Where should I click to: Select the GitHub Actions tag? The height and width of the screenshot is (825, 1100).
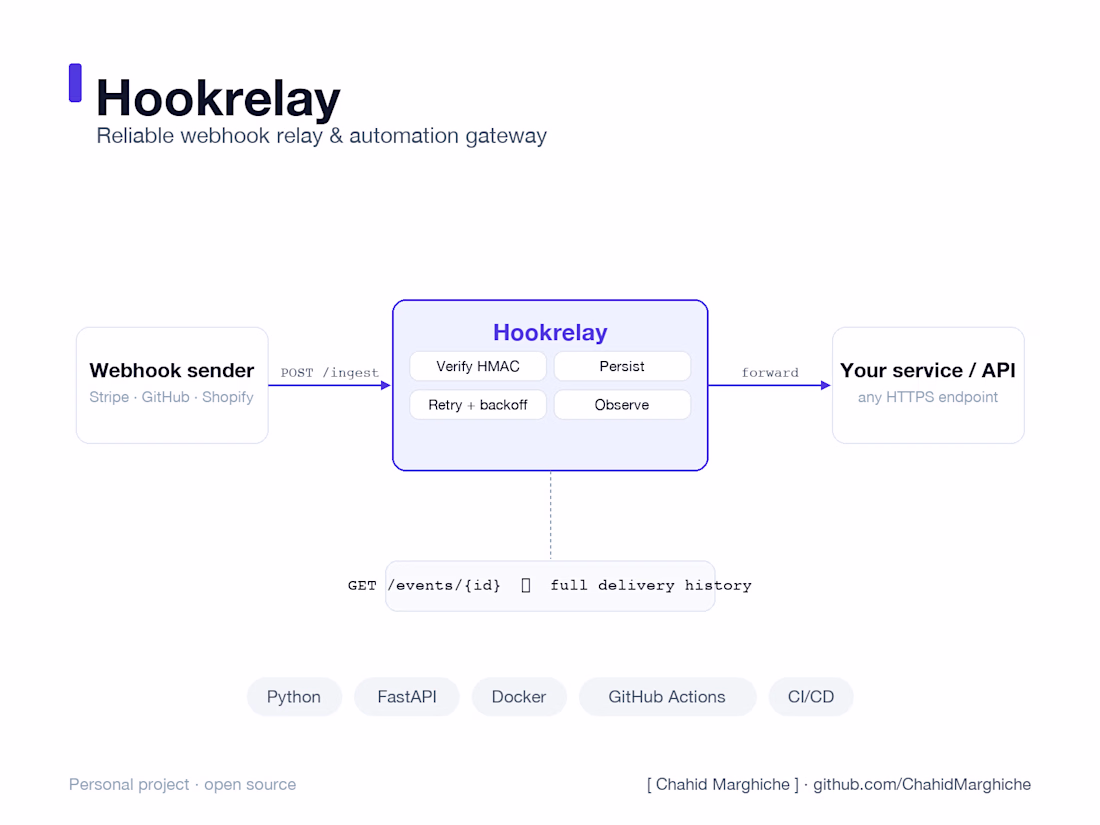tap(667, 697)
